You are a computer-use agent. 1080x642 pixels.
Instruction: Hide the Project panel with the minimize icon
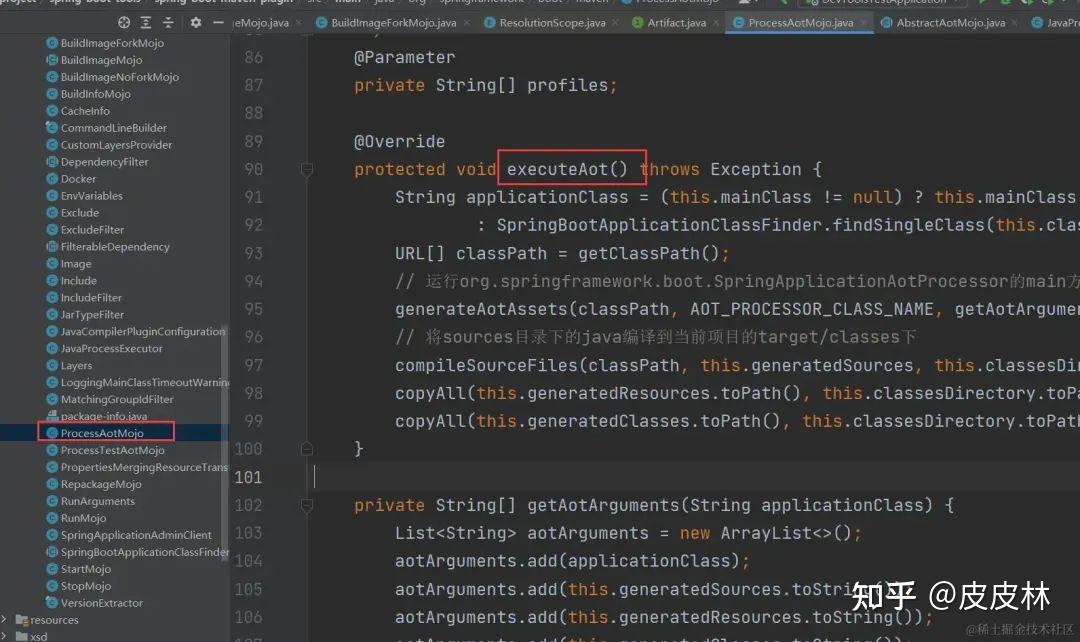(218, 22)
